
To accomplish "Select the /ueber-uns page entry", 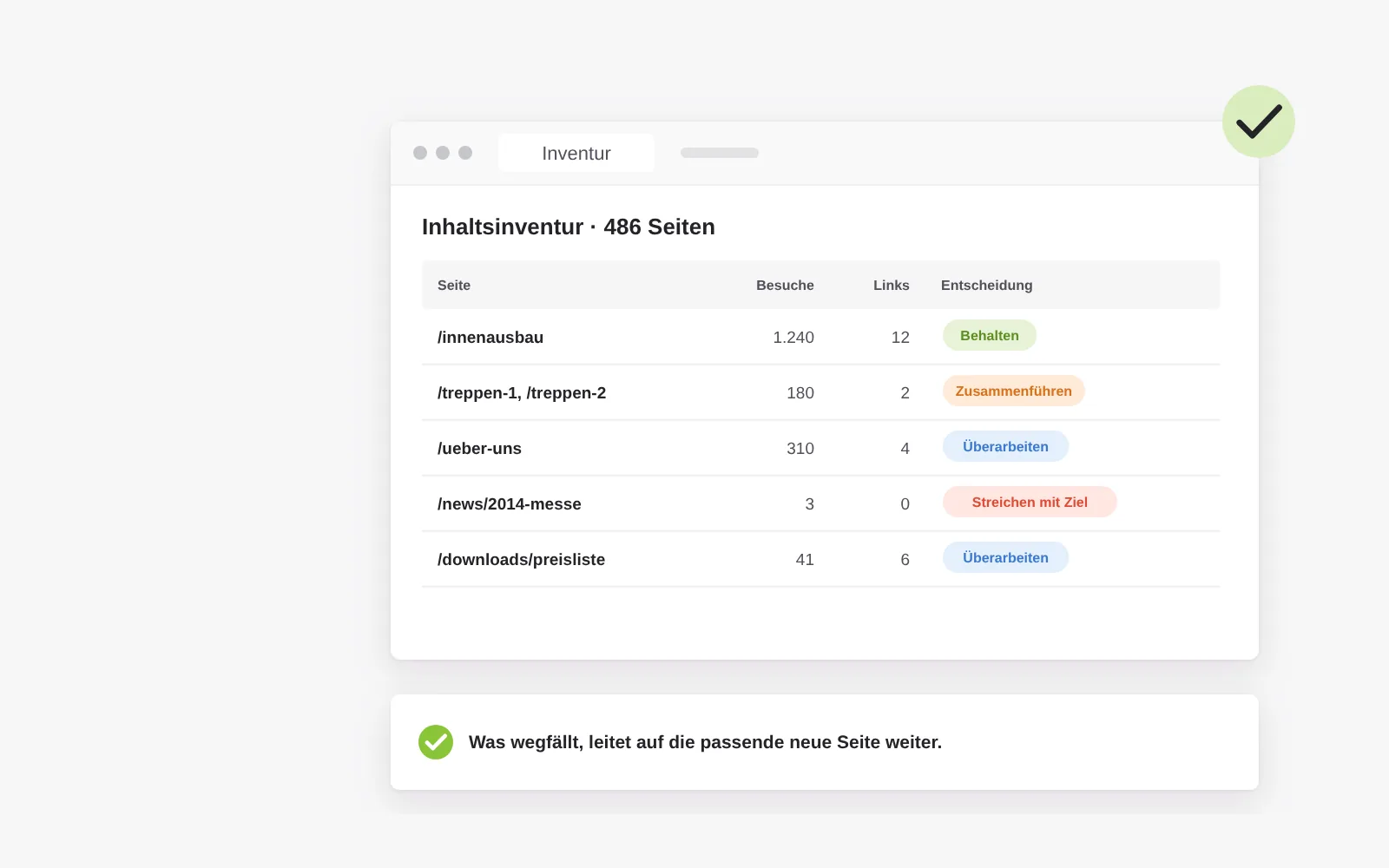I will [x=479, y=448].
